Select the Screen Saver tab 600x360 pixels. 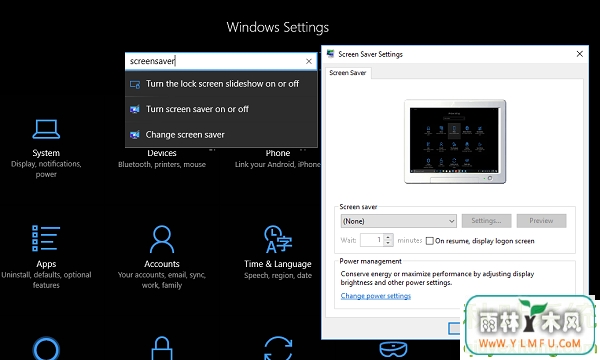[348, 73]
